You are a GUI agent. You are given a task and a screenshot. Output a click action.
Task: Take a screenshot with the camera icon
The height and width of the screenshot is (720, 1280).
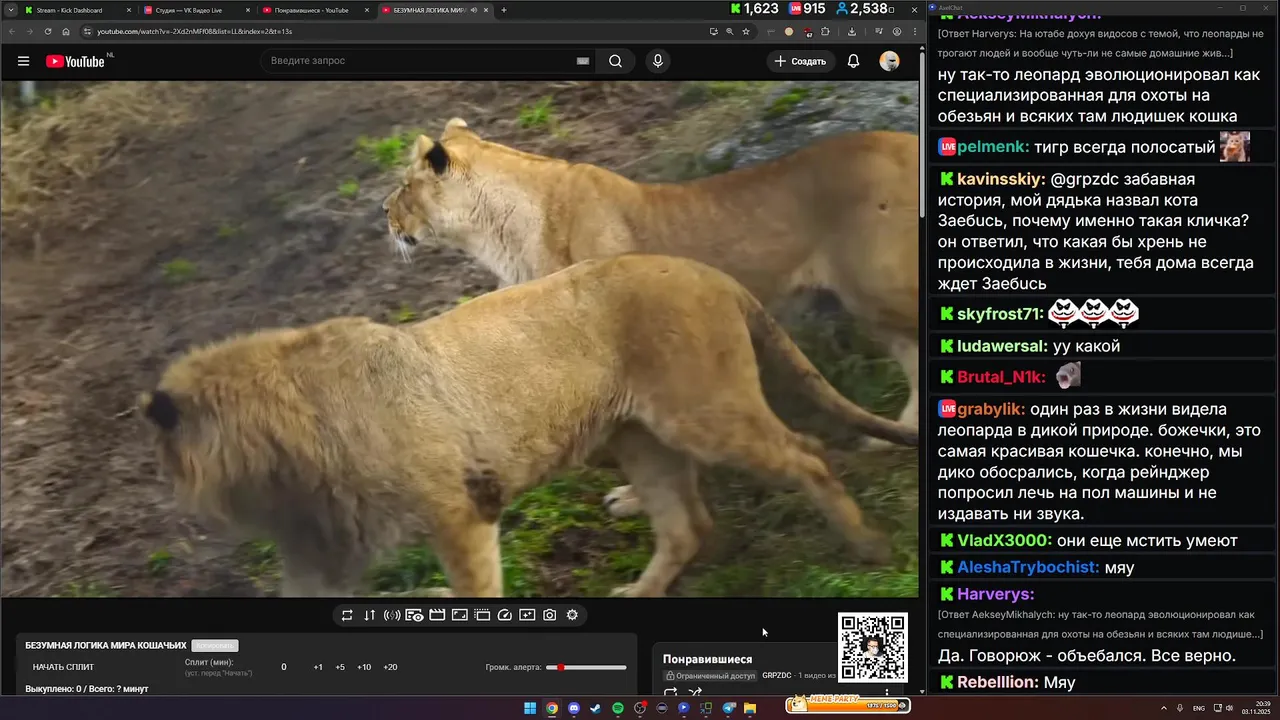[x=549, y=615]
